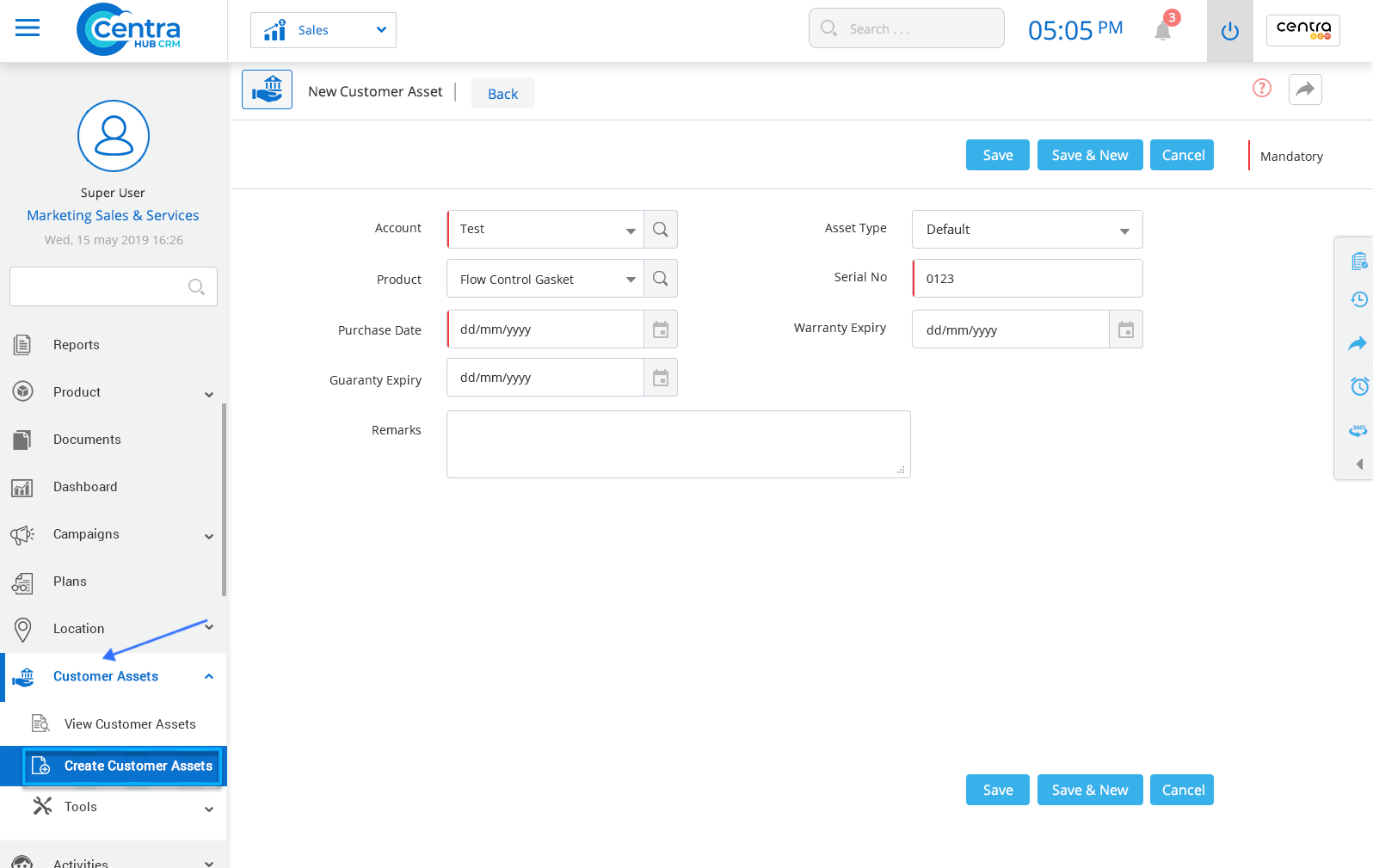Open Marketing Sales & Services link
Screen dimensions: 1373x868
(x=113, y=215)
